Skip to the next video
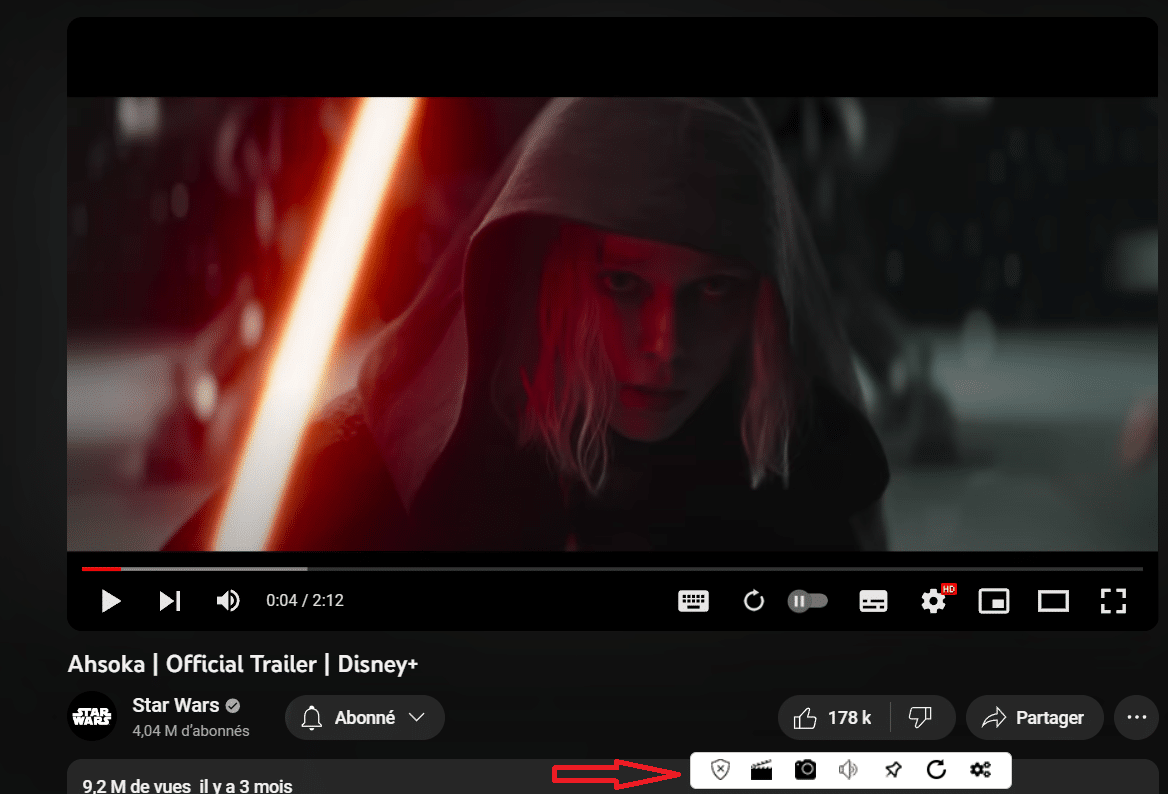 (x=170, y=600)
